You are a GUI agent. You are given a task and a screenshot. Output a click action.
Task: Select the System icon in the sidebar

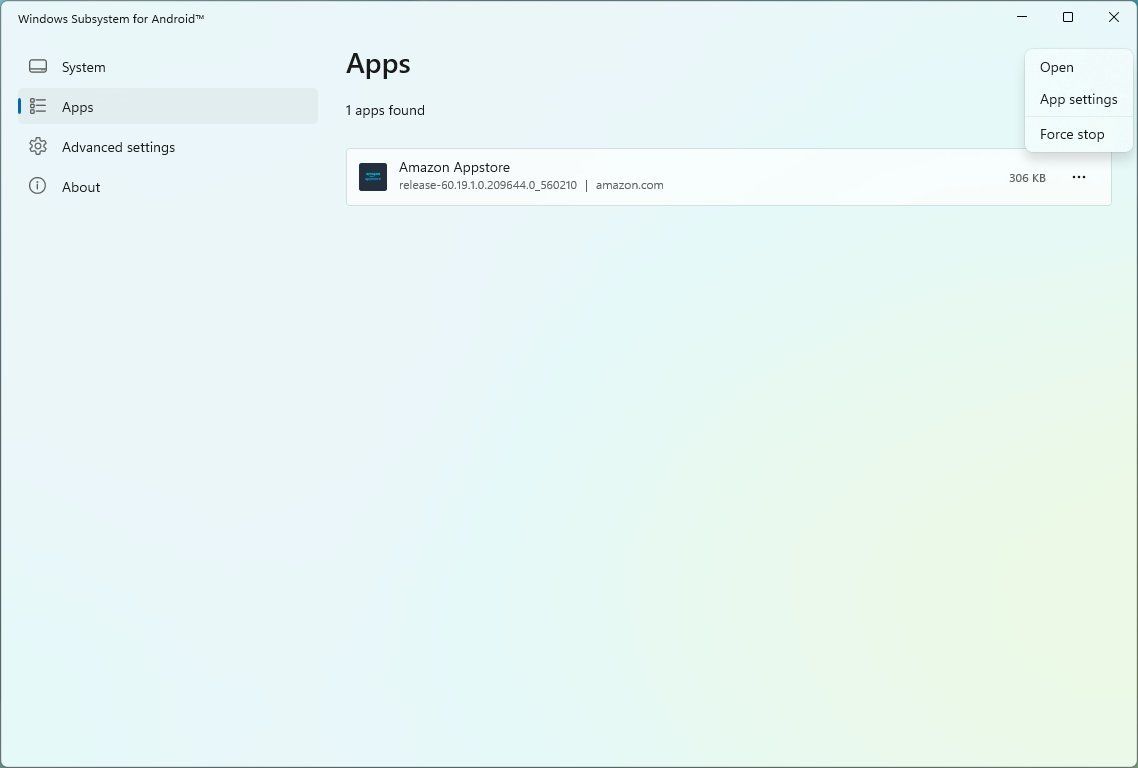(37, 66)
